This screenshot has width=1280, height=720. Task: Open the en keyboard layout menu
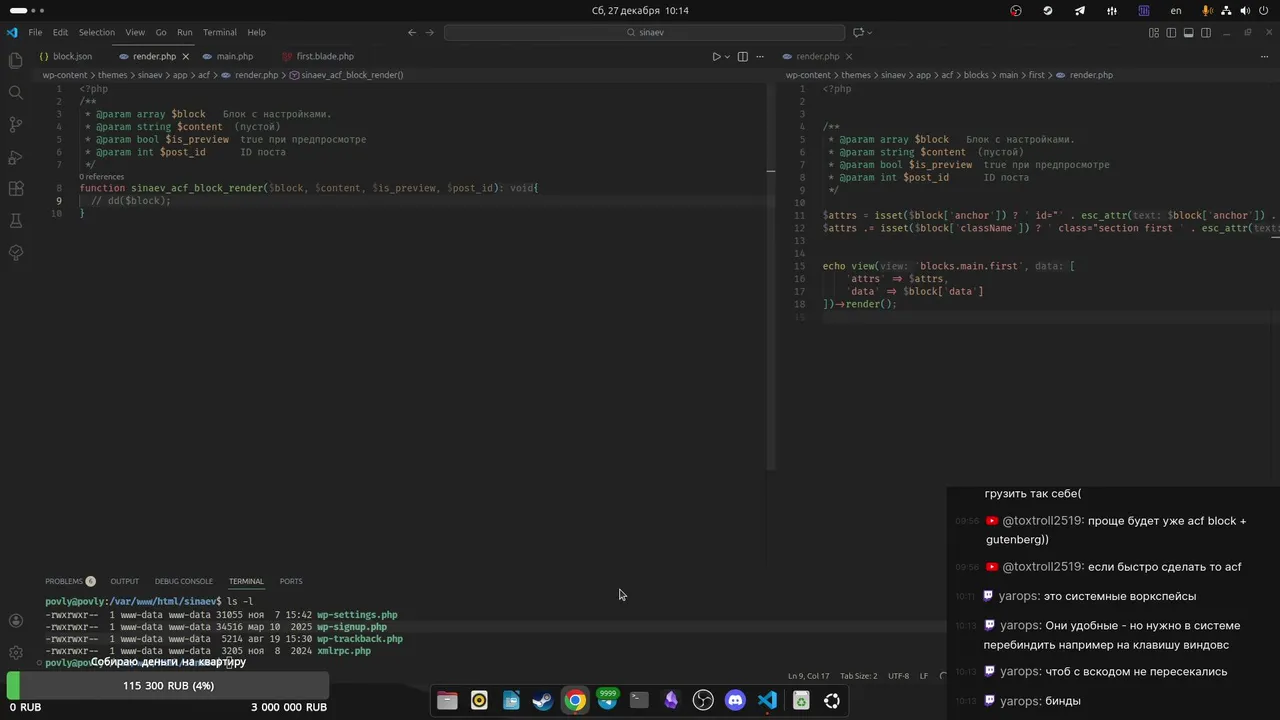coord(1176,10)
